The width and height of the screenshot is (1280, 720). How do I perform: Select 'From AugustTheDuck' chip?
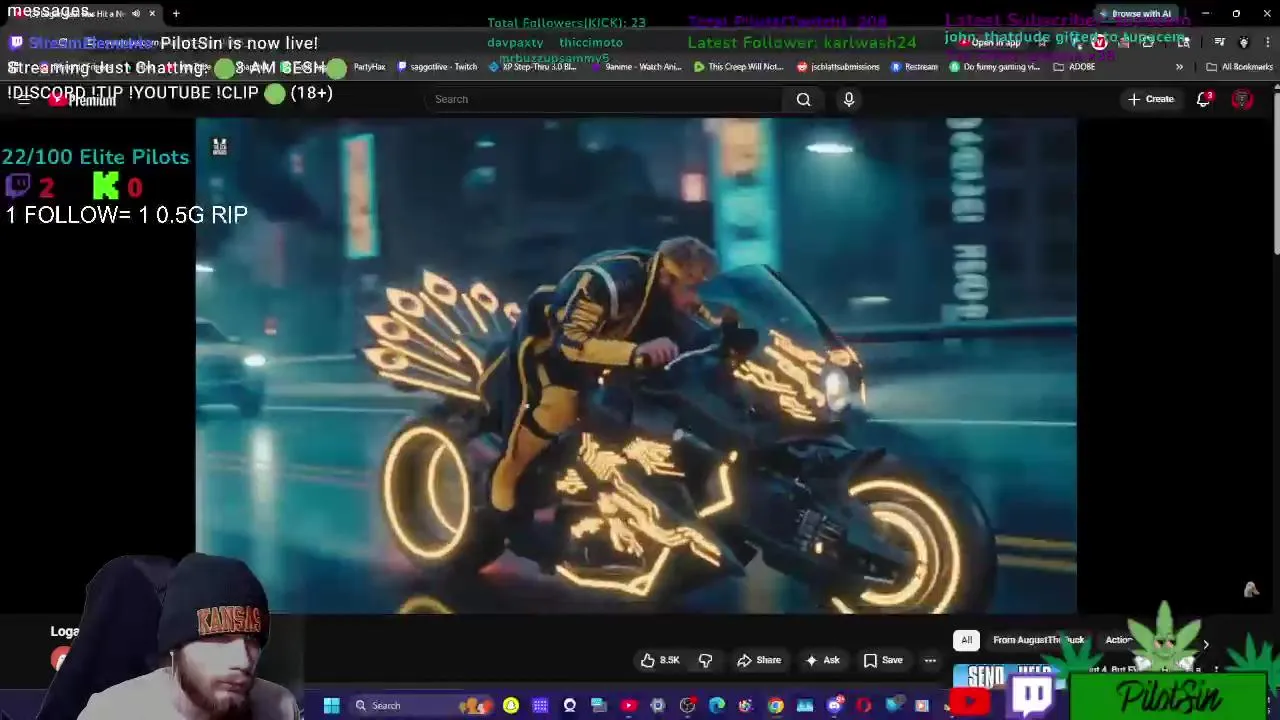(1038, 640)
